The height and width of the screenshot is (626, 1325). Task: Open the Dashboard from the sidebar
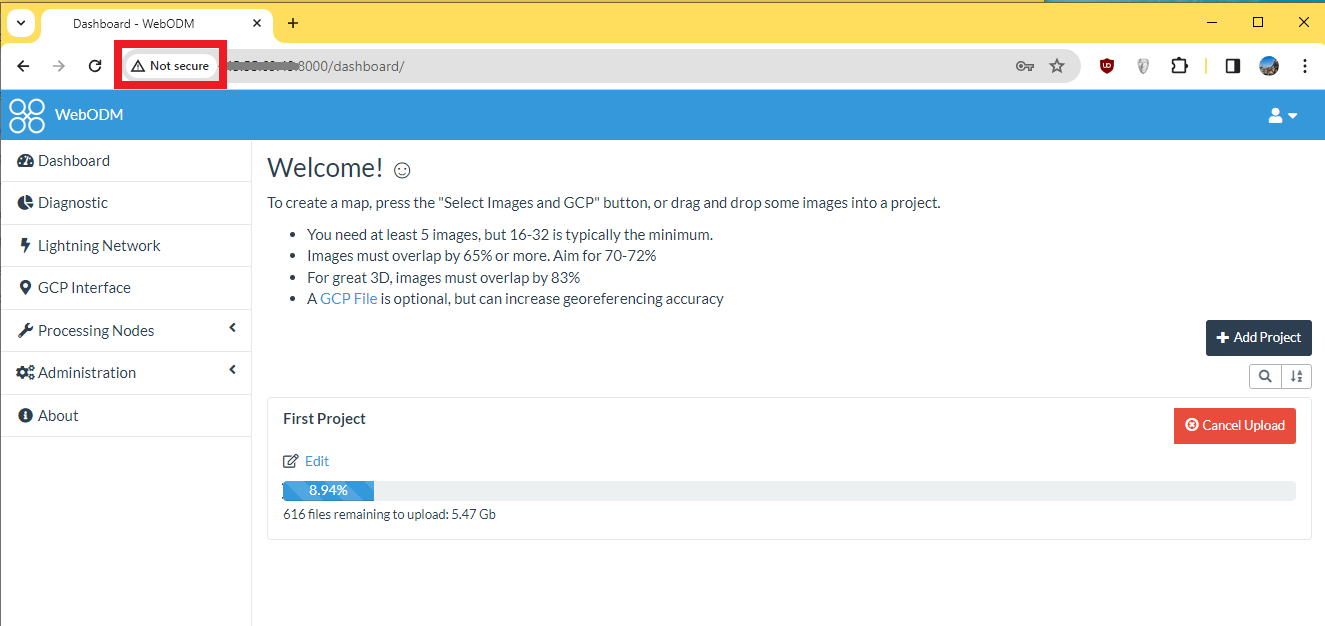pos(73,160)
